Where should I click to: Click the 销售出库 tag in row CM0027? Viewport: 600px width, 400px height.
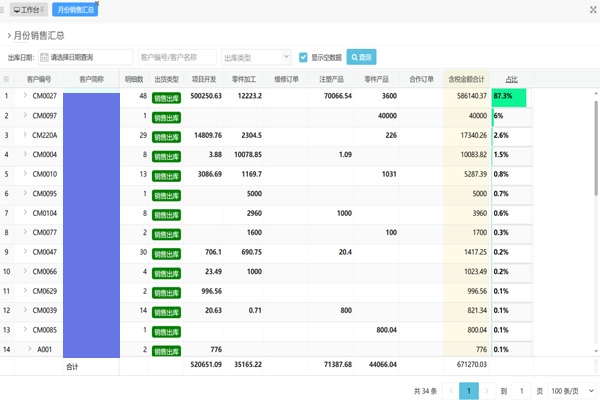(x=166, y=98)
